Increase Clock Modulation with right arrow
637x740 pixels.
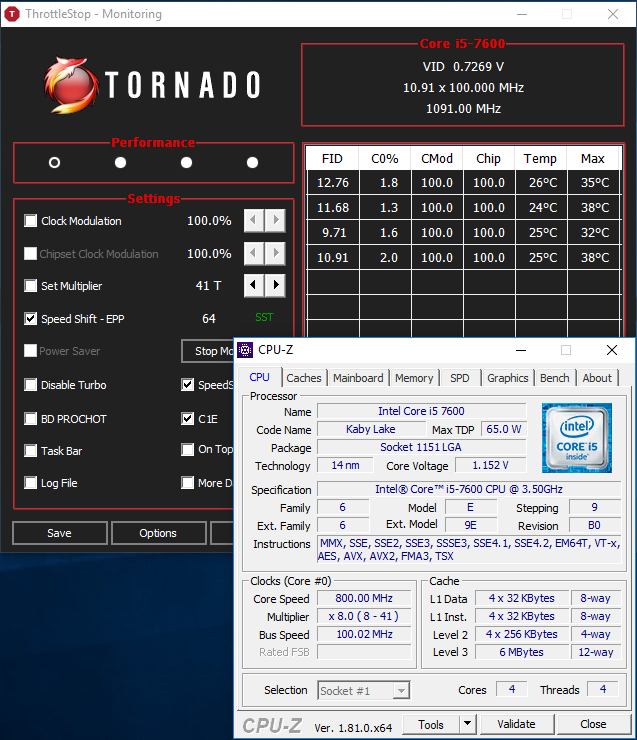276,220
